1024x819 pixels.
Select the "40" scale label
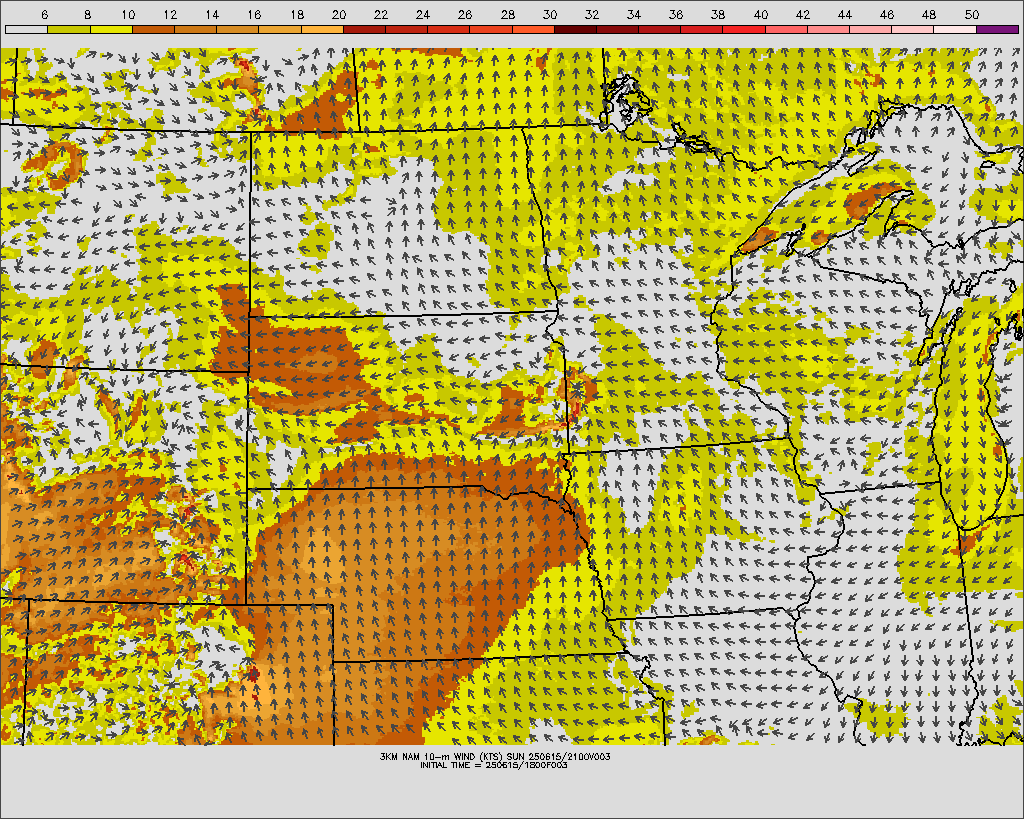click(761, 14)
